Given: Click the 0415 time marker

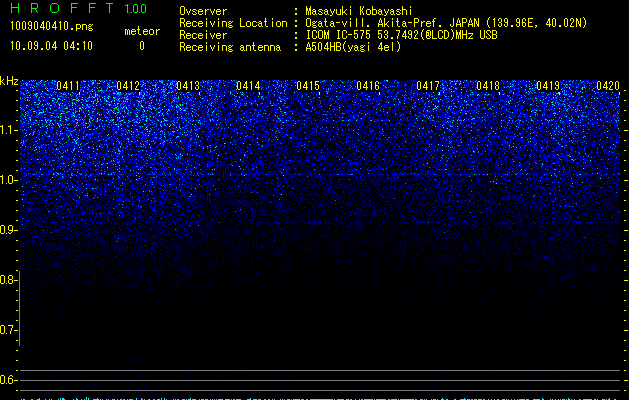Looking at the screenshot, I should pos(308,86).
